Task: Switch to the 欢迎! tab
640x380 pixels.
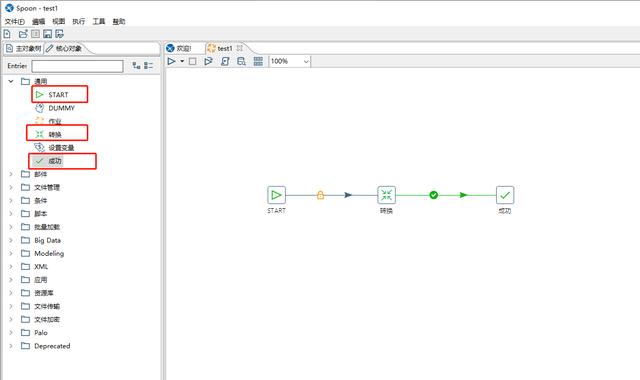Action: pyautogui.click(x=180, y=49)
